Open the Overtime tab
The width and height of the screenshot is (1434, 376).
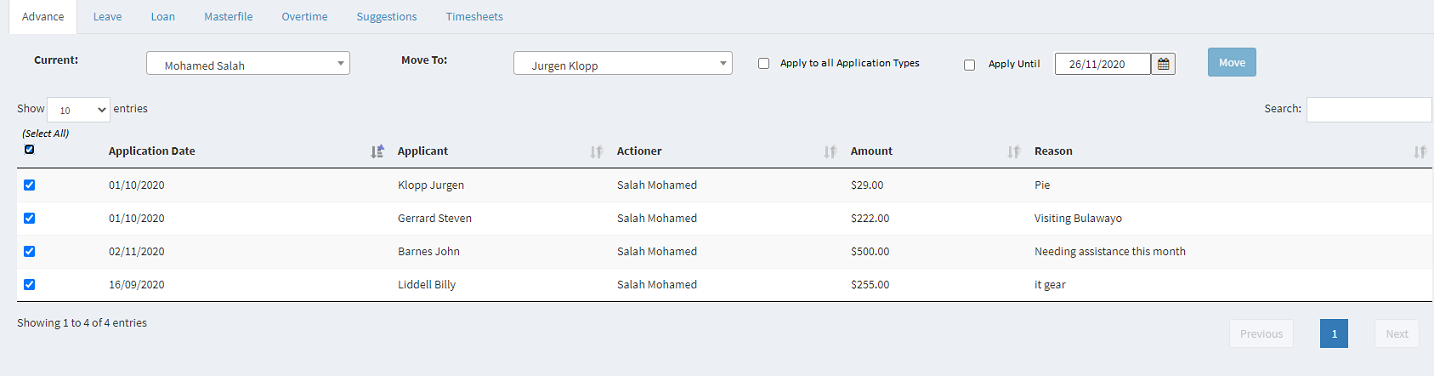[304, 17]
